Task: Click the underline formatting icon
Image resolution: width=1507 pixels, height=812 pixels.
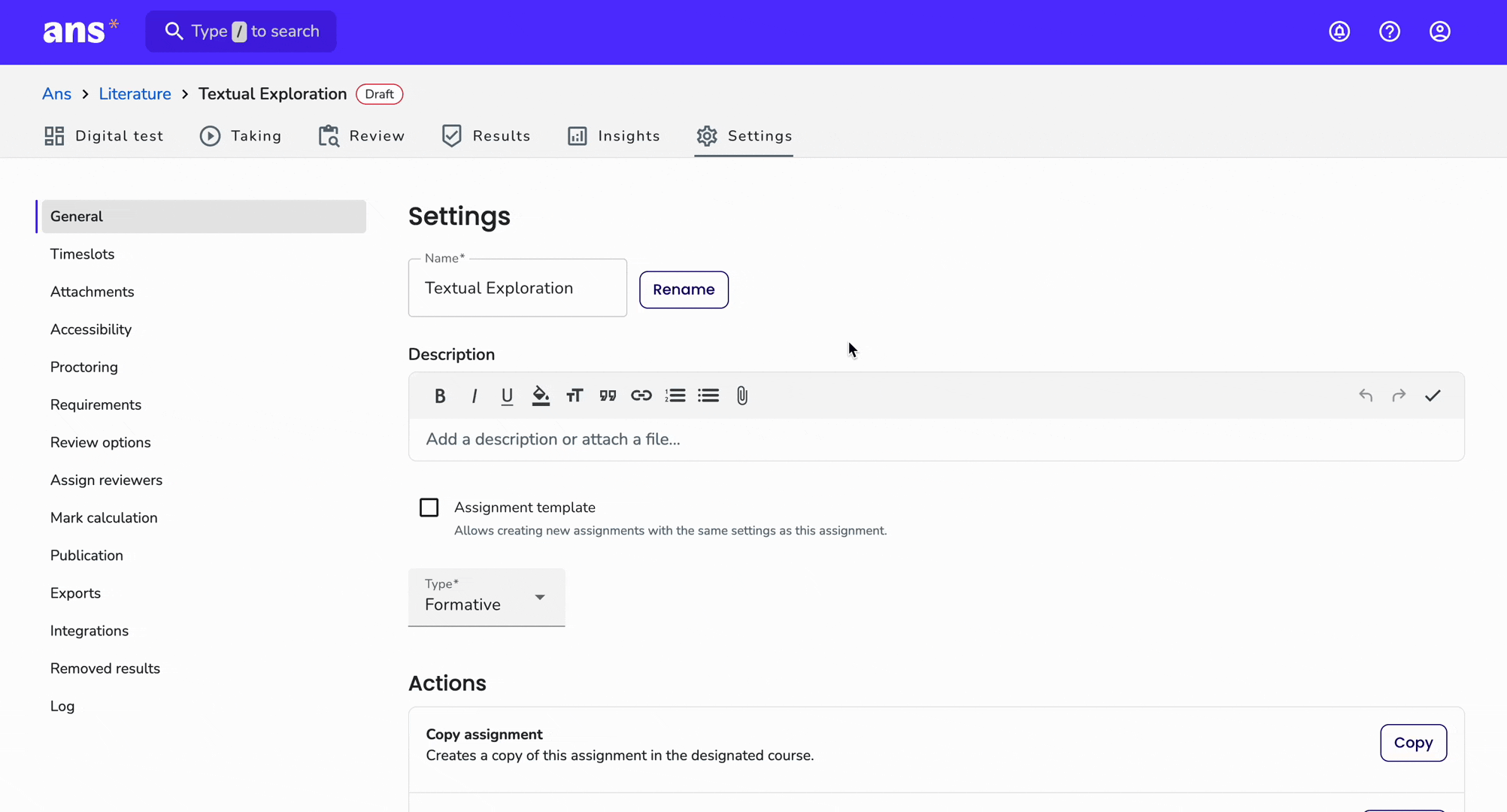Action: [x=507, y=395]
